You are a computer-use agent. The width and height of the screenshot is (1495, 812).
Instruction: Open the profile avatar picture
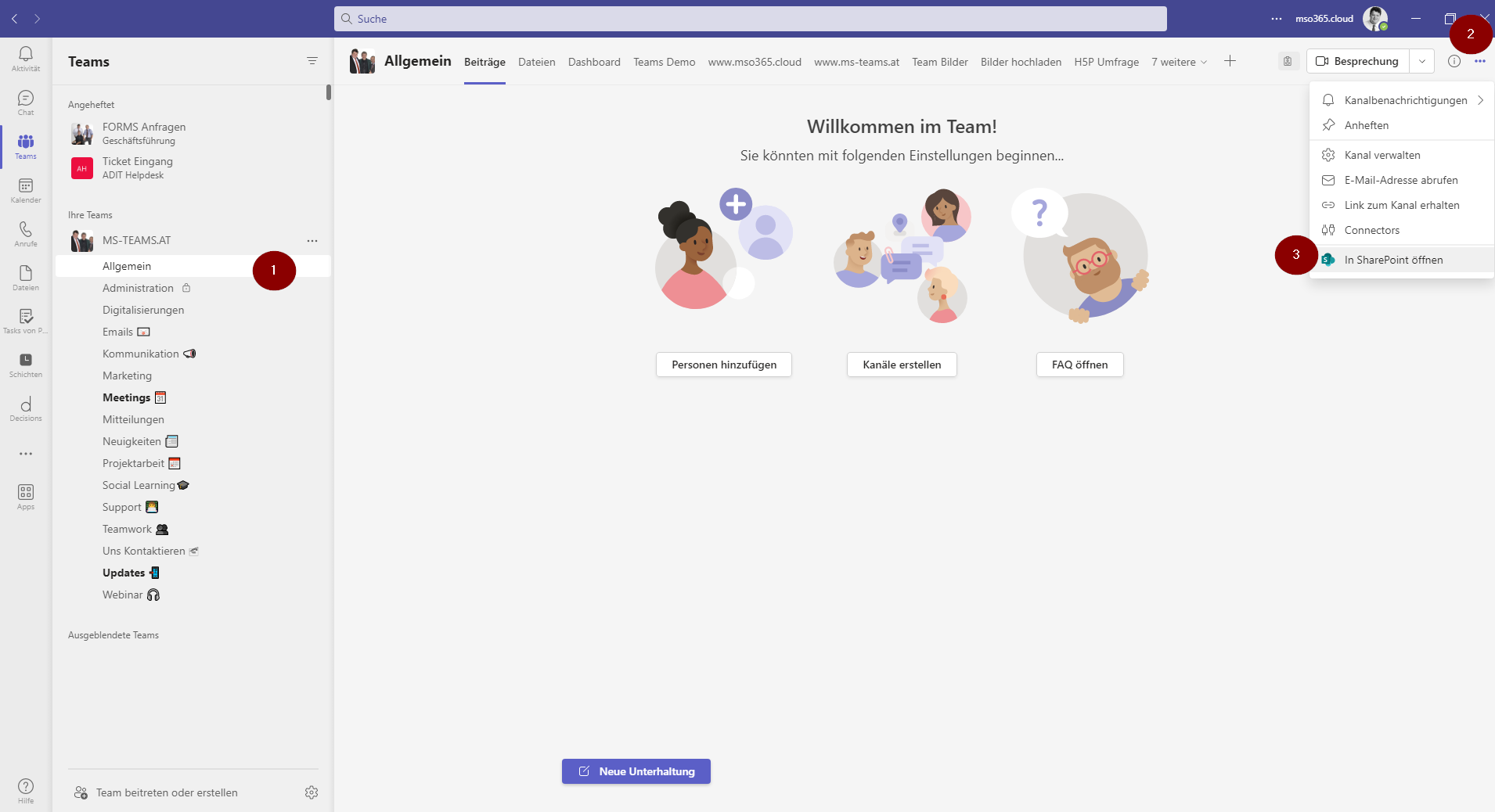(1375, 19)
